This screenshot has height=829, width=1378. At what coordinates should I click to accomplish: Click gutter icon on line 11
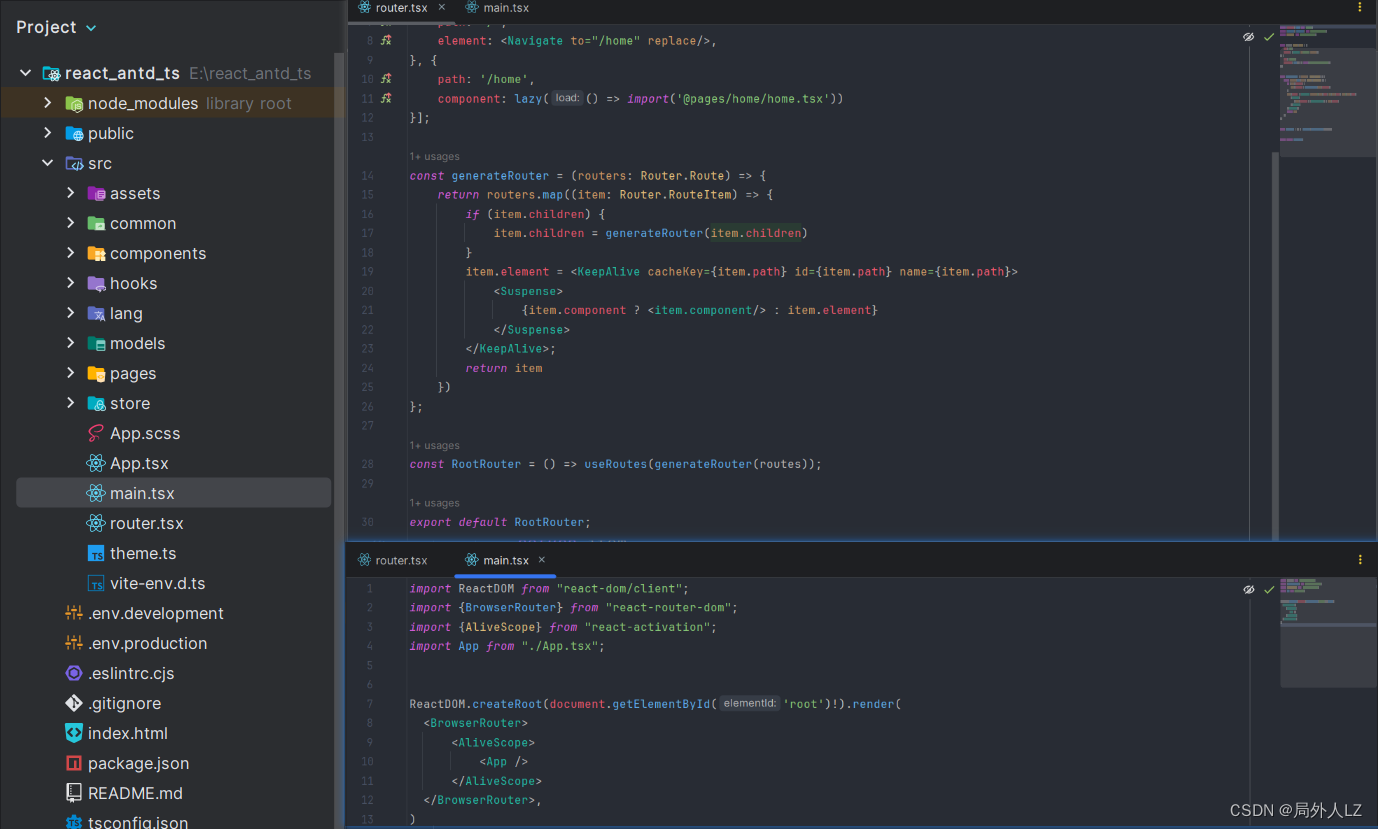click(x=387, y=98)
